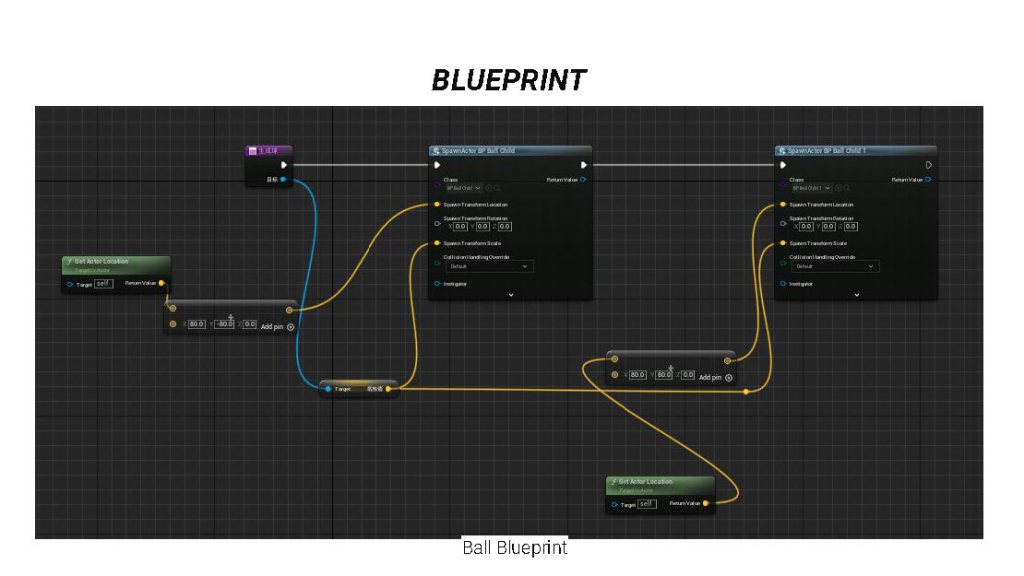The width and height of the screenshot is (1024, 576).
Task: Click the Y value field showing -80.0 on the left add node
Action: click(x=225, y=324)
